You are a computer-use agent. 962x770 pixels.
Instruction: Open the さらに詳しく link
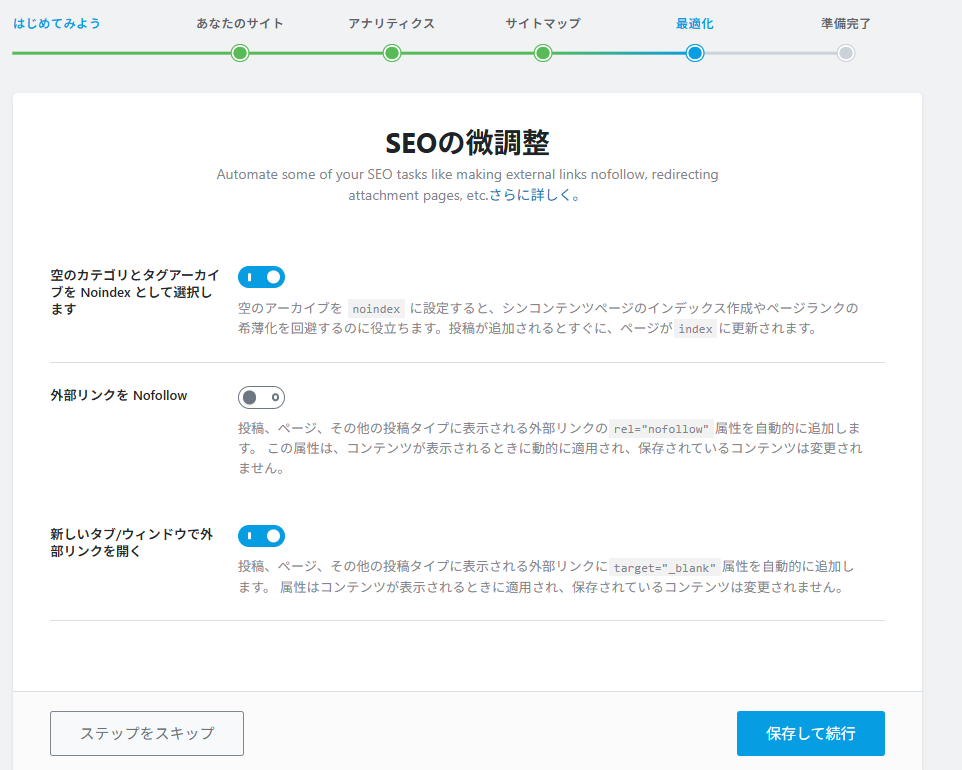click(534, 196)
